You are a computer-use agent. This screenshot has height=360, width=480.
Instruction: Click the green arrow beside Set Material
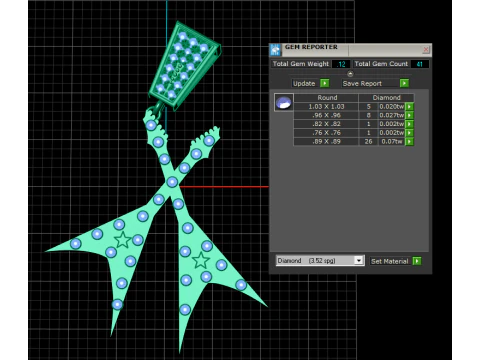click(417, 261)
